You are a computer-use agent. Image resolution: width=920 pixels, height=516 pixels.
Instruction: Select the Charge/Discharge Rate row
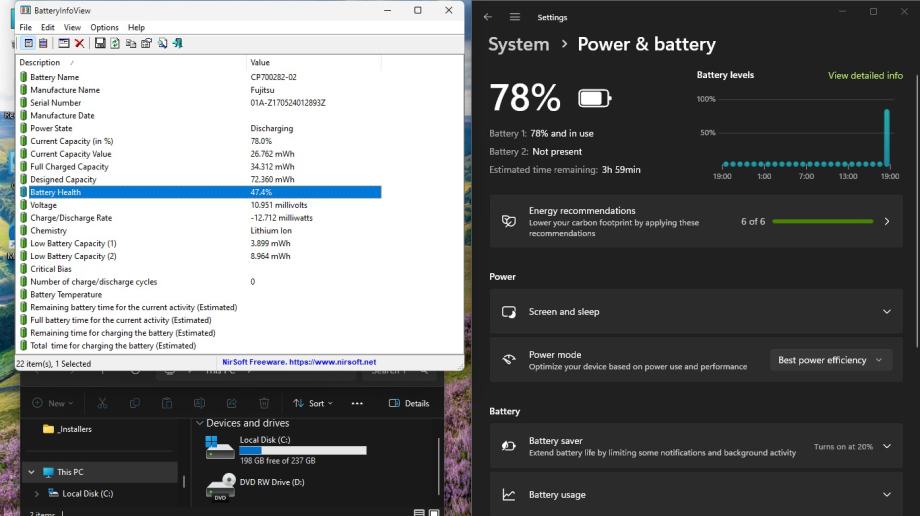tap(199, 218)
